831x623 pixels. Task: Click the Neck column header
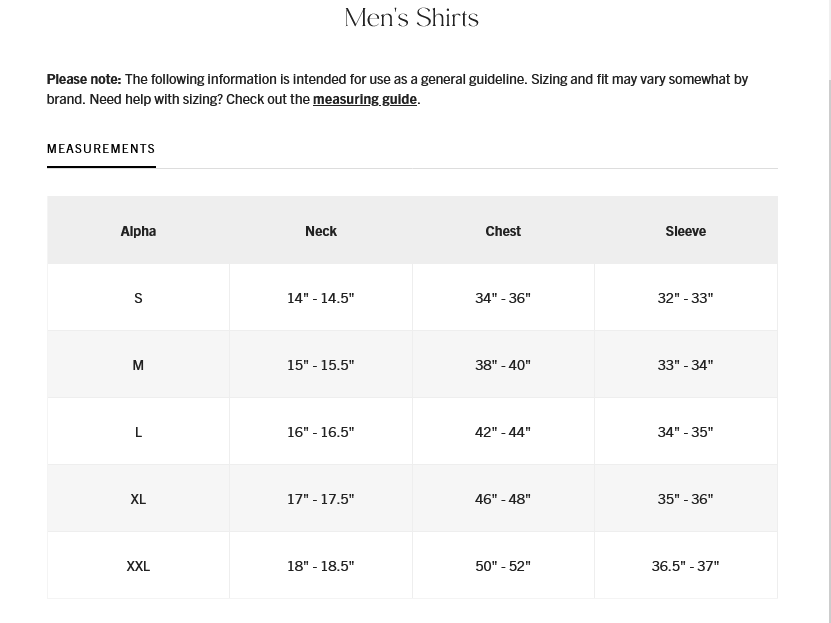click(x=321, y=231)
